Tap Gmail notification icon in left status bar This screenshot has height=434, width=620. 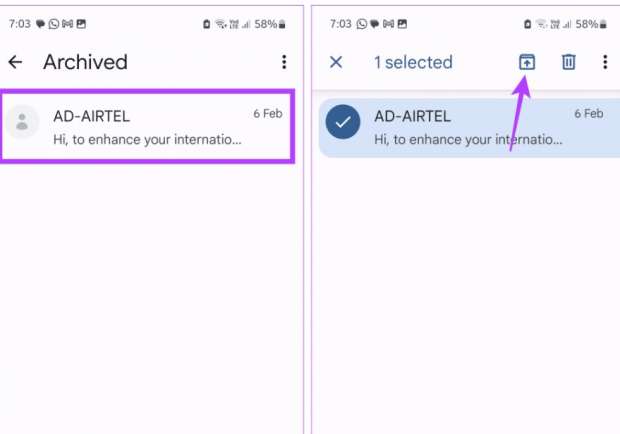67,24
